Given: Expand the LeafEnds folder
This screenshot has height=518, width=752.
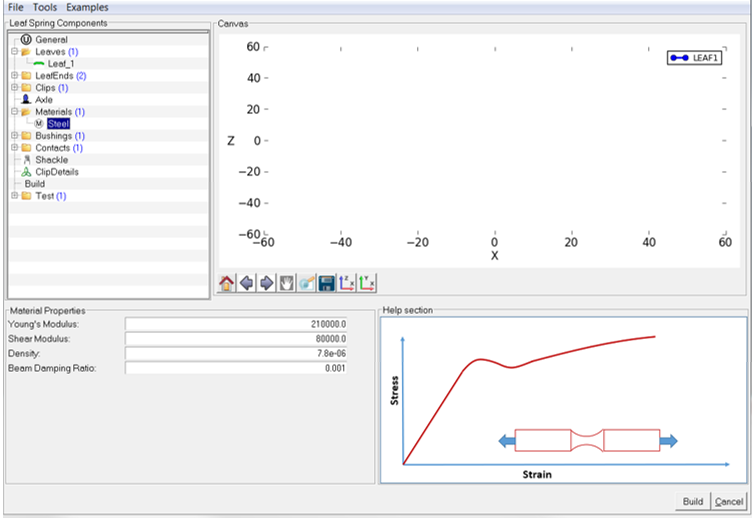Looking at the screenshot, I should [14, 75].
